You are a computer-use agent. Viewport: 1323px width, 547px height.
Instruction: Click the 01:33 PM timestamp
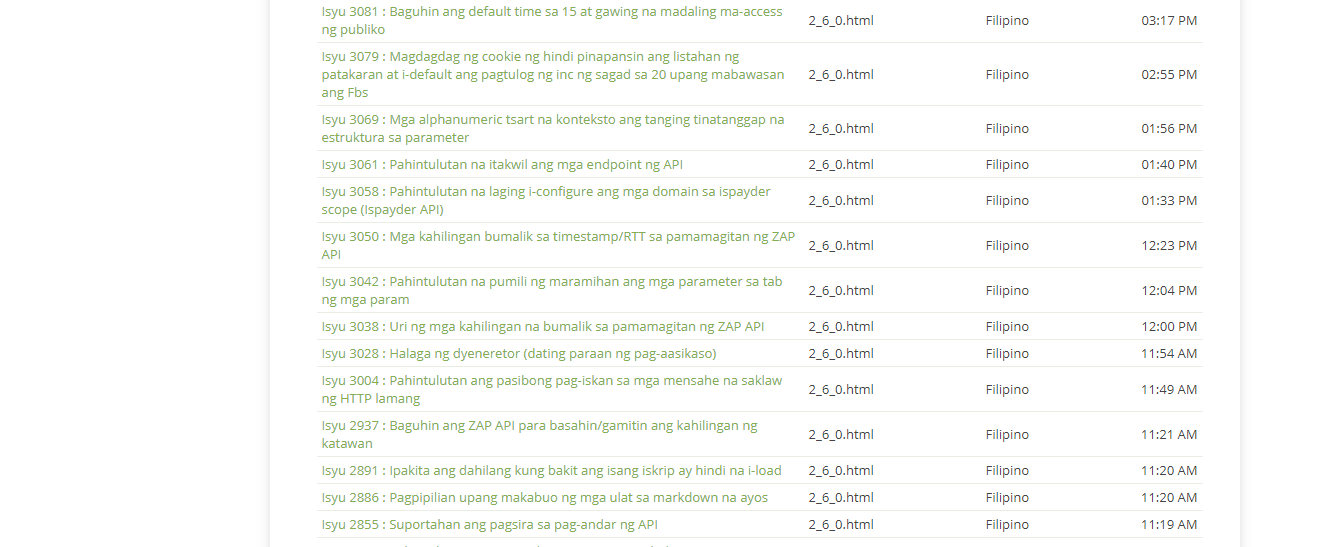pos(1169,200)
